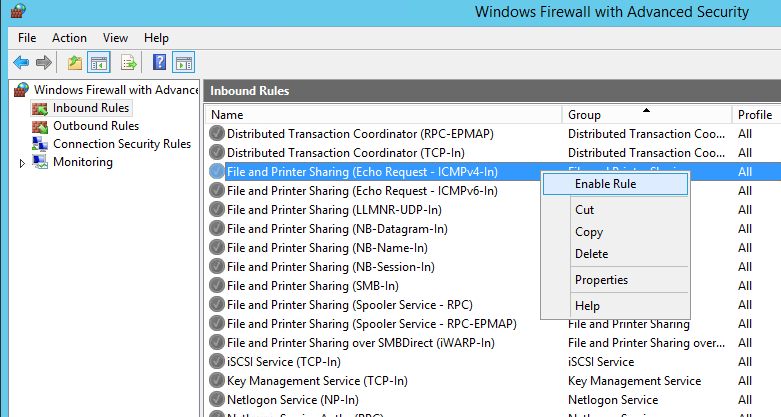
Task: Click status icon of Key Management Service rule
Action: click(217, 381)
